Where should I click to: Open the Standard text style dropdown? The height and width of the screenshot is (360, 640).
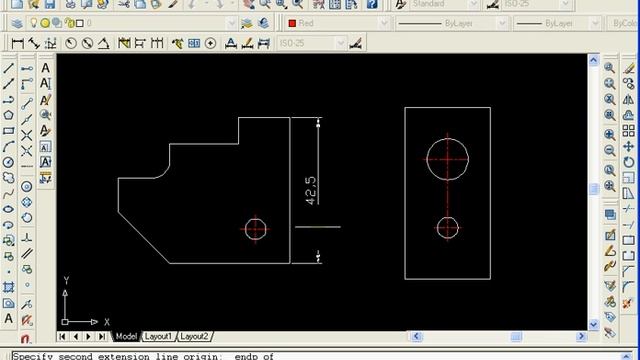coord(473,4)
